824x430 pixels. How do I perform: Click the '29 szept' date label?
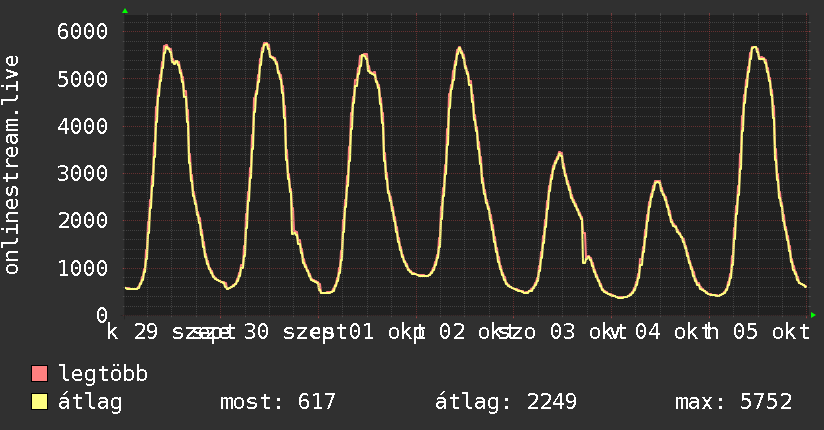point(184,332)
